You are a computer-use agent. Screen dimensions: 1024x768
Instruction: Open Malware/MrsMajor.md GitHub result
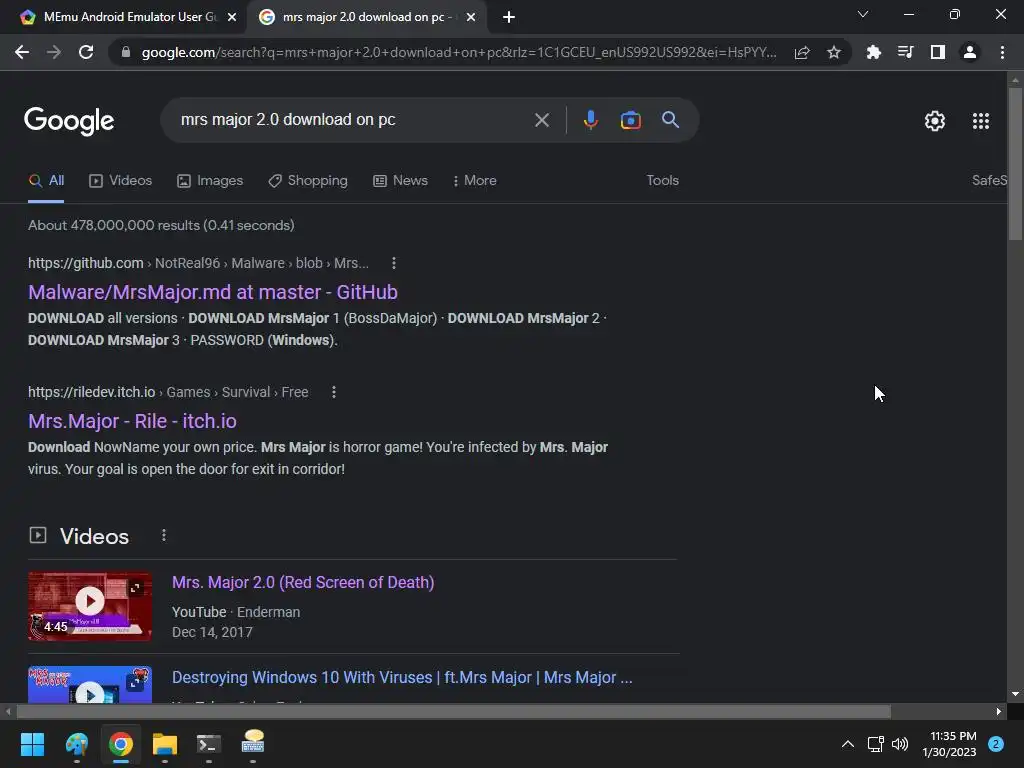[x=213, y=292]
